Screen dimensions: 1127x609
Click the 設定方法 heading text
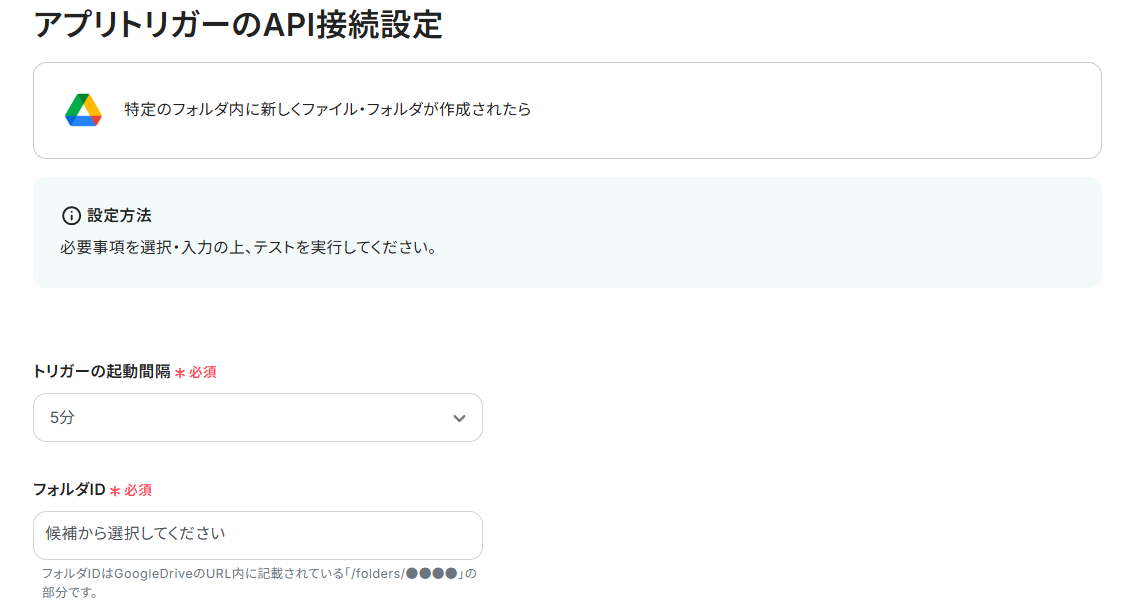coord(119,216)
